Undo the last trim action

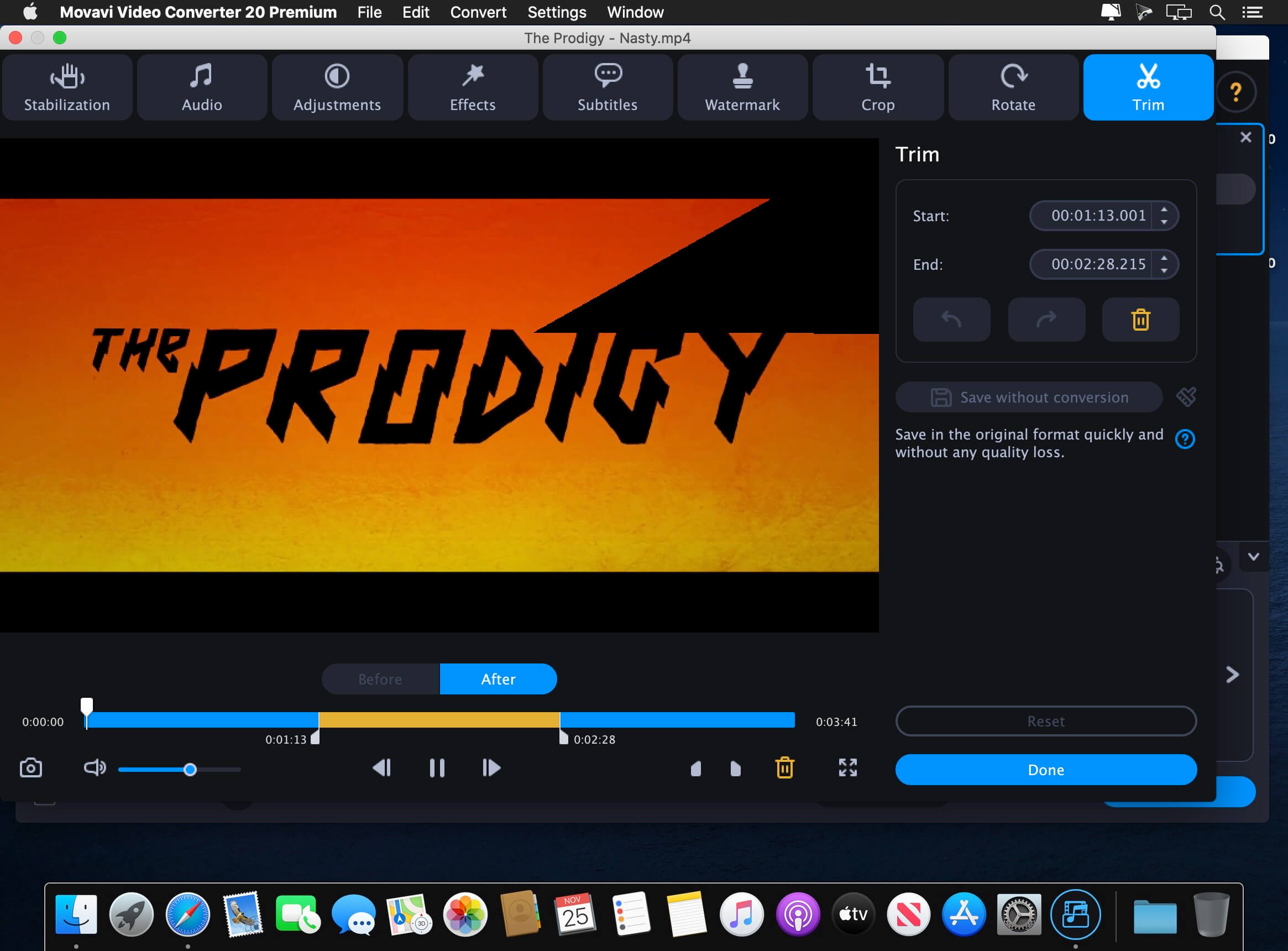pos(951,319)
